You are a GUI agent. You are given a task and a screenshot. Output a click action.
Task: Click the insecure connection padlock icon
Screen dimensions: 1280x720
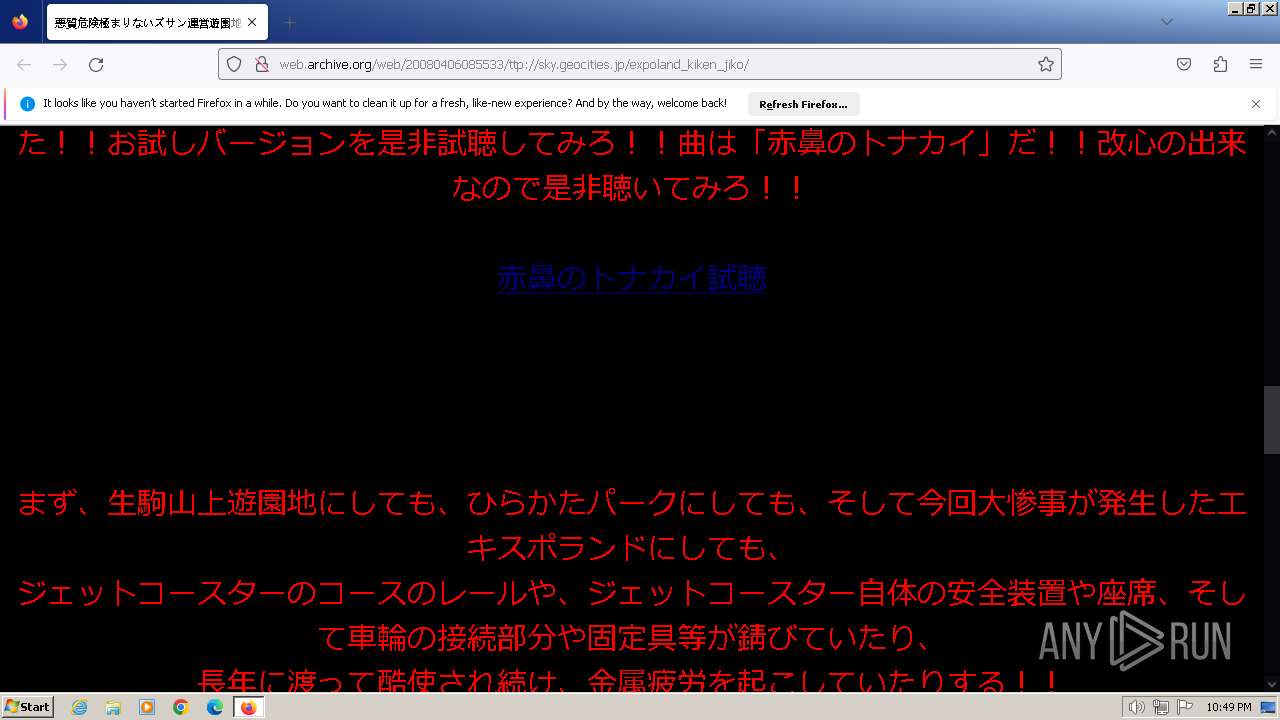261,64
